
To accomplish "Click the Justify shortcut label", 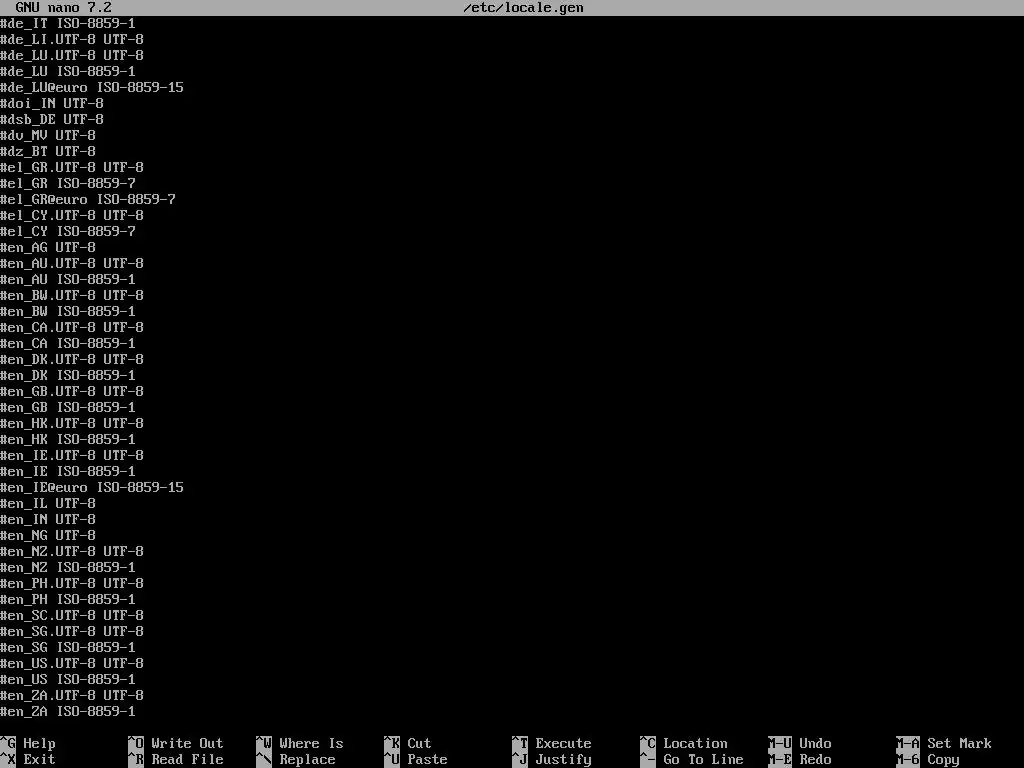I will (x=563, y=760).
